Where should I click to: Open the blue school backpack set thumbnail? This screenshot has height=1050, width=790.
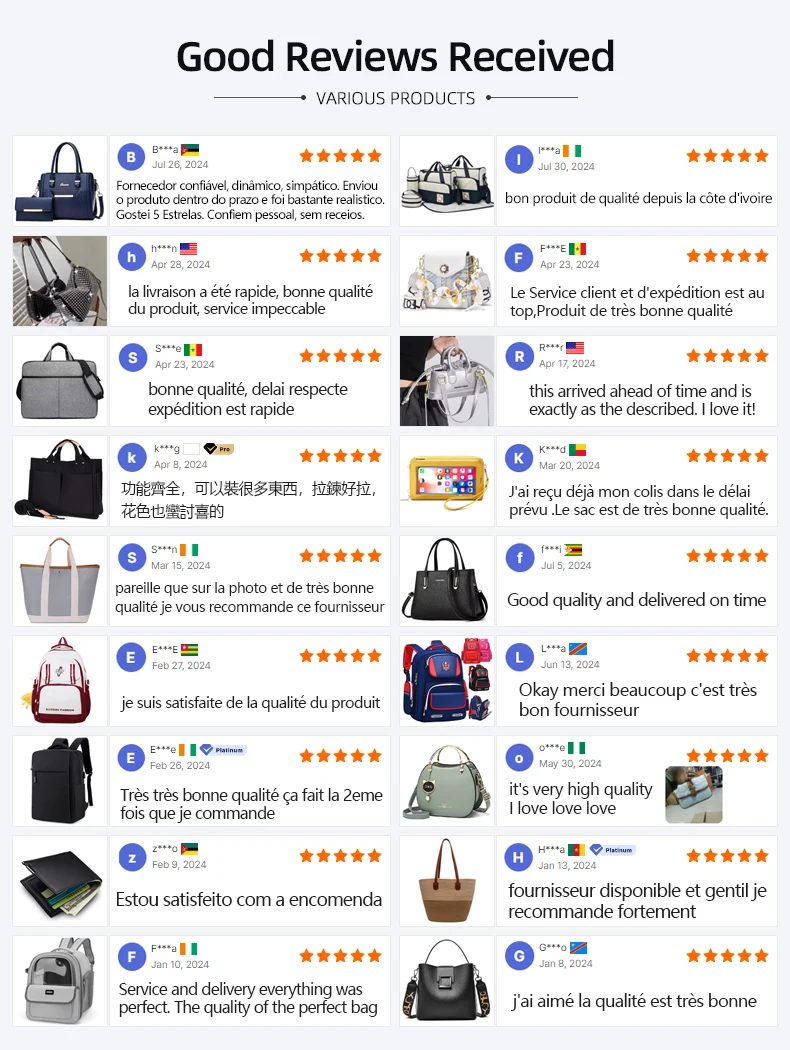pos(447,681)
